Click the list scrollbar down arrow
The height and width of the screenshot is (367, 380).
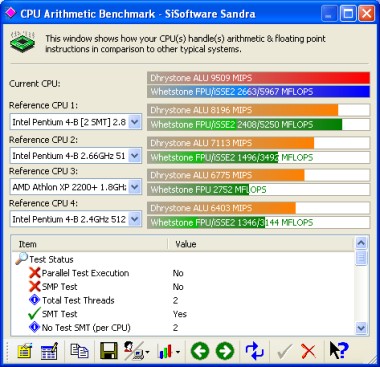pos(361,328)
